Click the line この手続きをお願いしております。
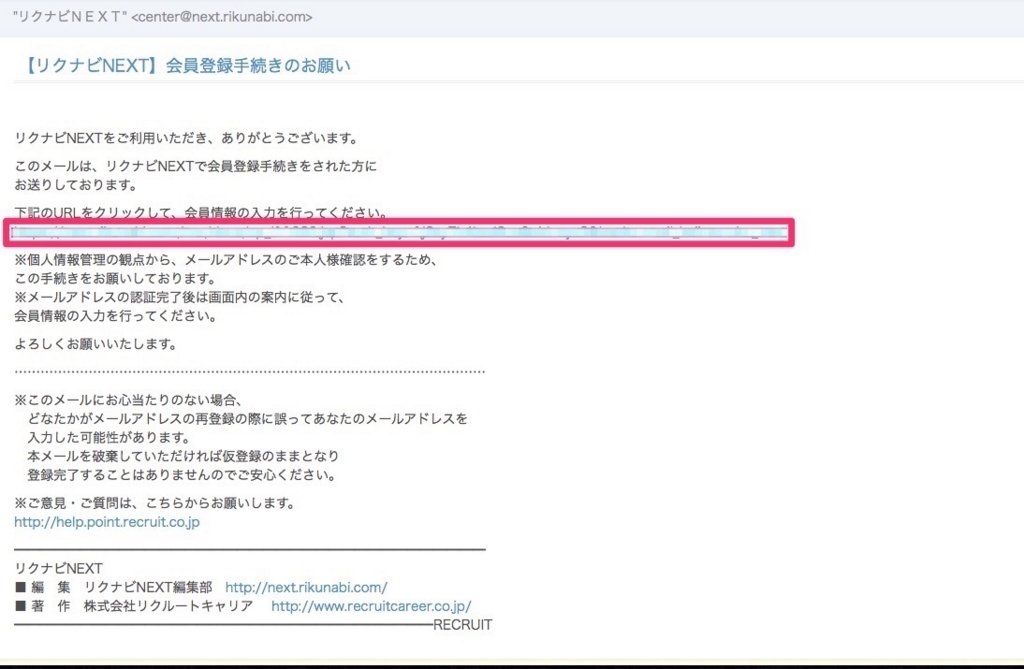Screen dimensions: 1024x669 coord(116,279)
